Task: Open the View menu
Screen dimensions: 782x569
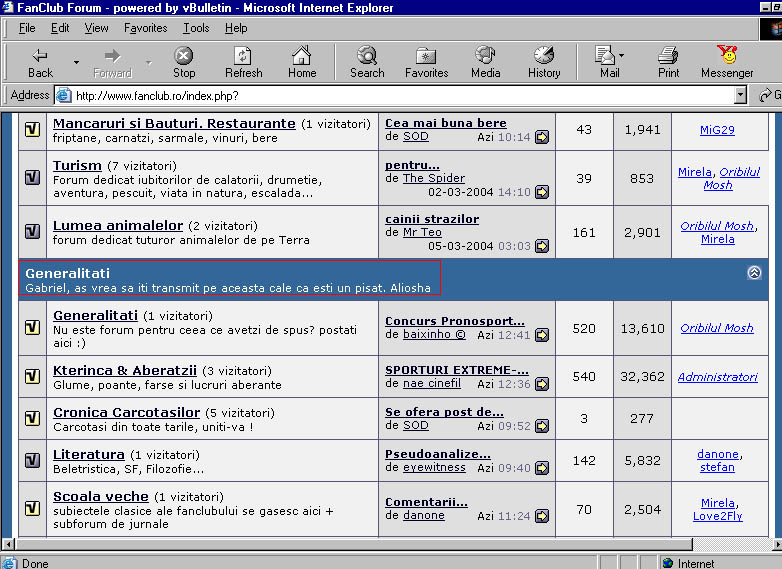Action: pos(97,28)
